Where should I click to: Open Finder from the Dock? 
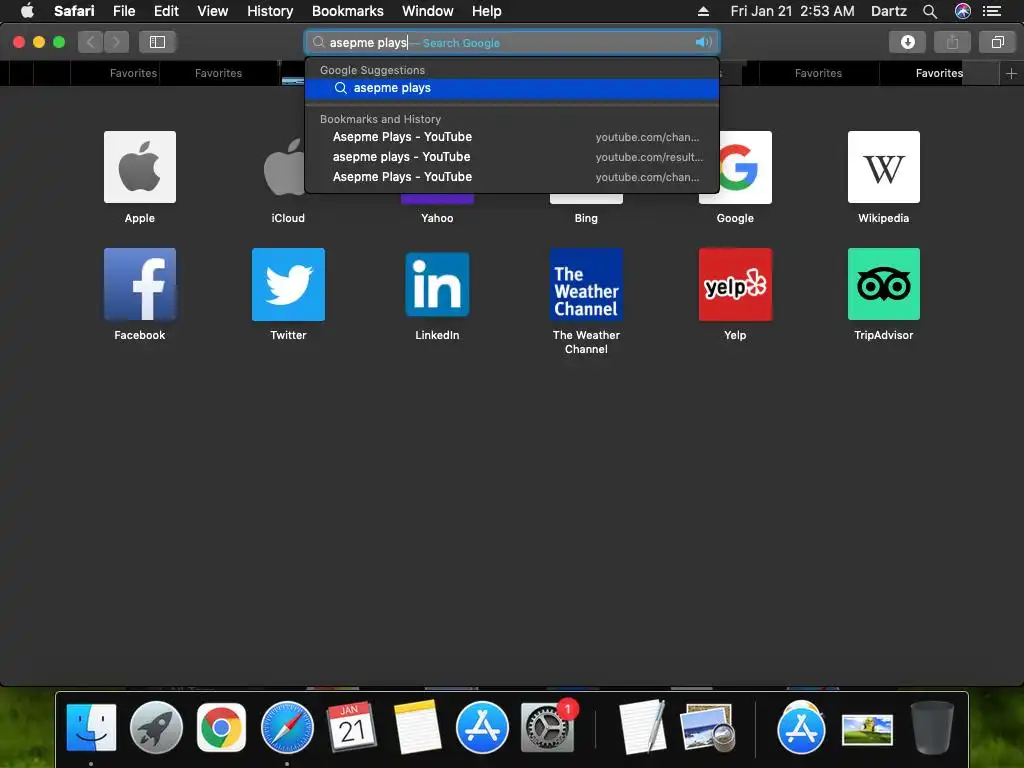point(91,728)
